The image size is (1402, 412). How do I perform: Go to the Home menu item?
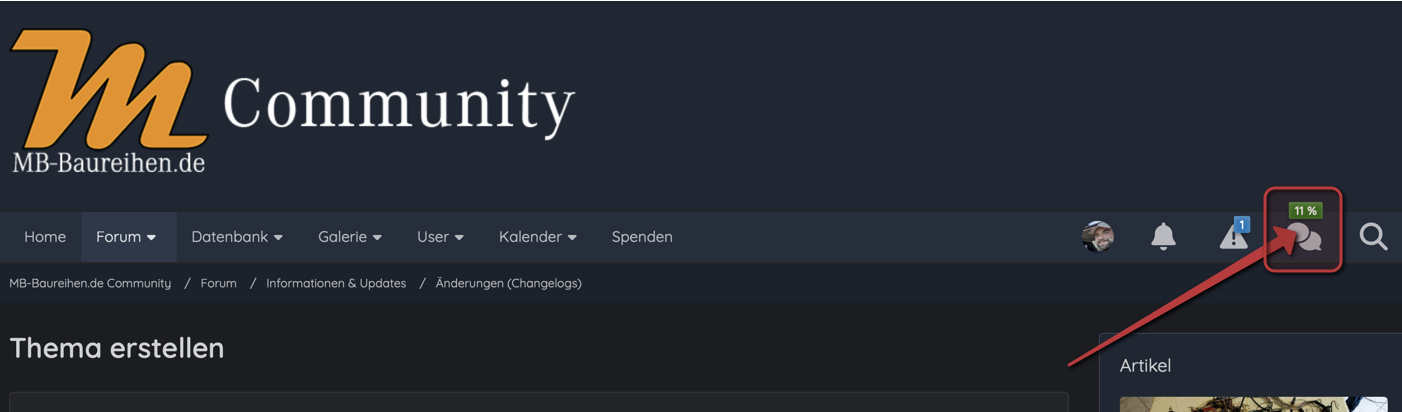coord(45,237)
